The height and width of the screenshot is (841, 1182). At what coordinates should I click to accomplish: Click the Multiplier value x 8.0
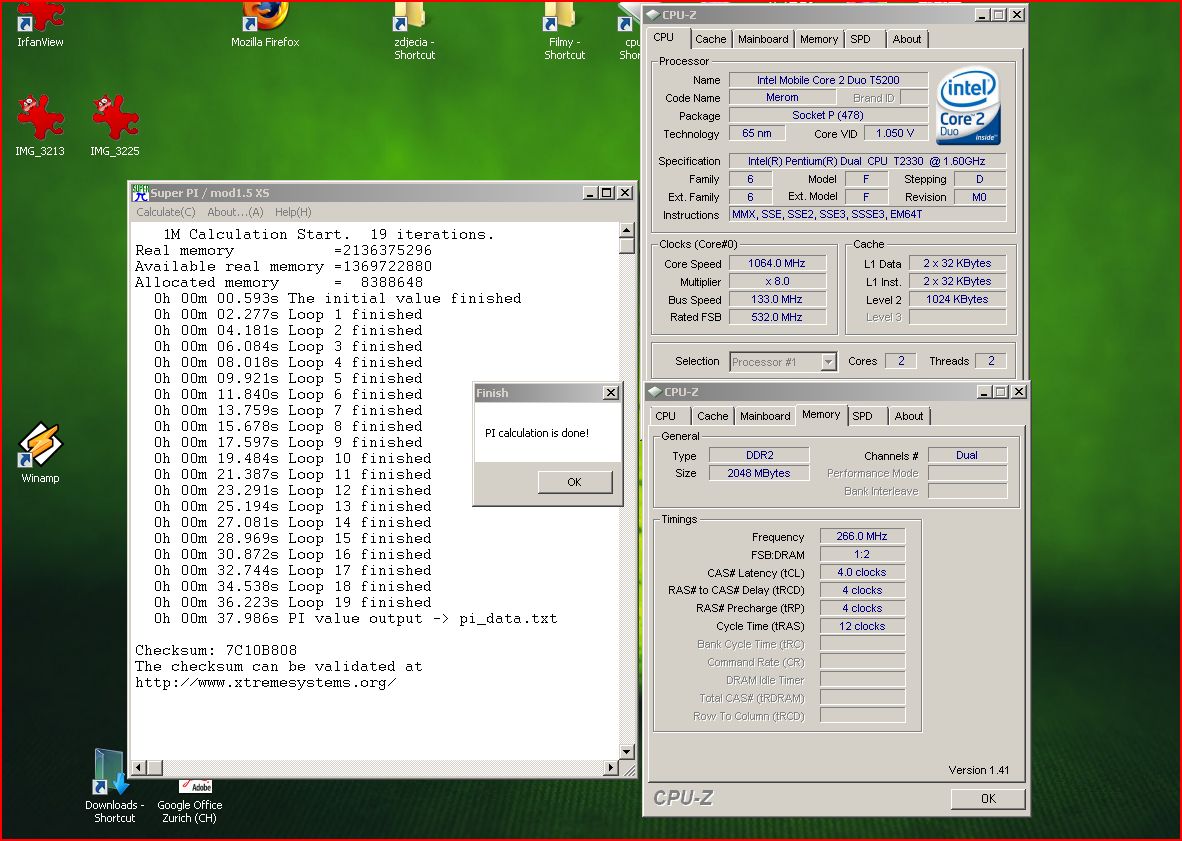click(x=776, y=281)
